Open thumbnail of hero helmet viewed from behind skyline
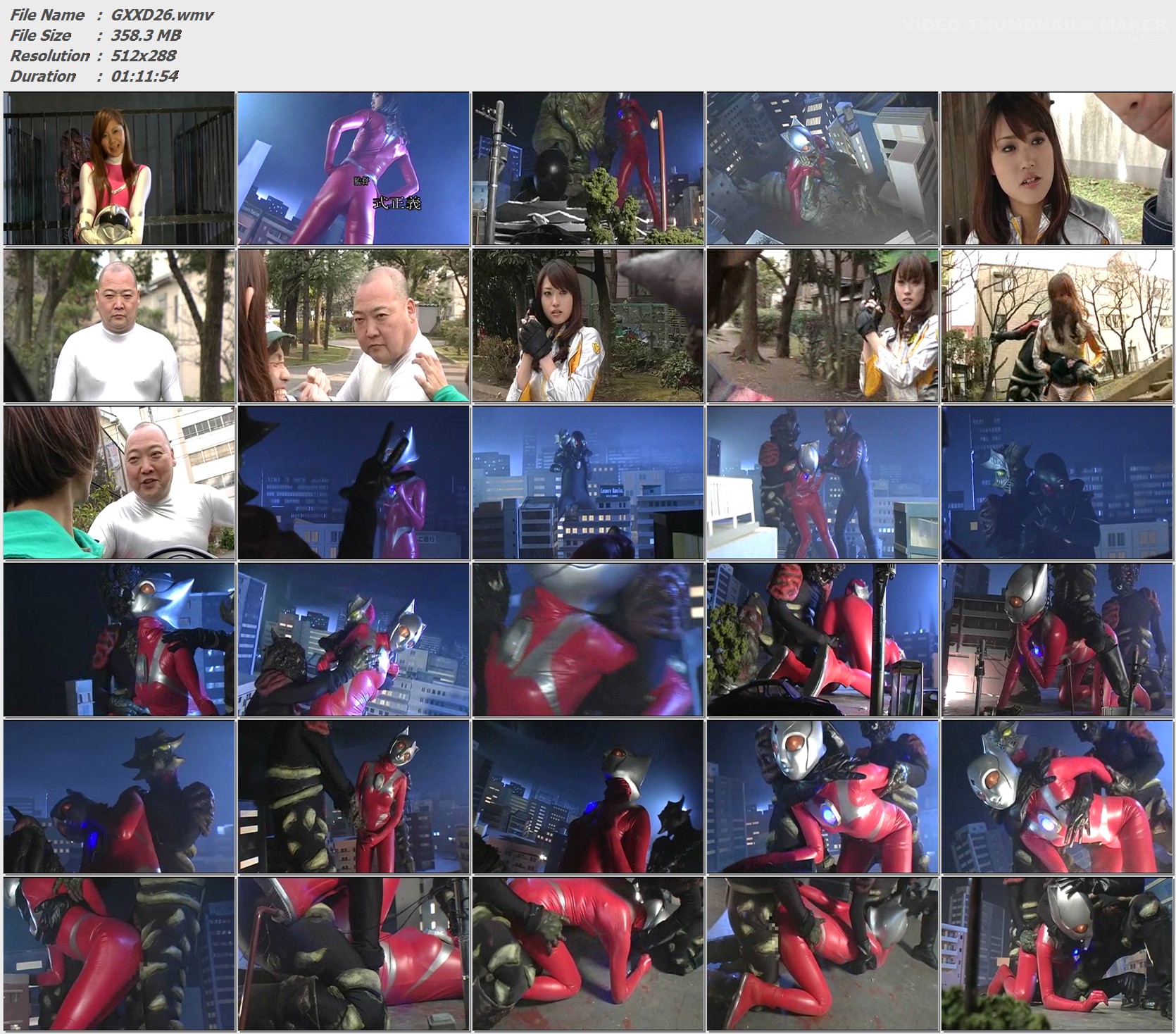Screen dimensions: 1176x1034 point(588,797)
